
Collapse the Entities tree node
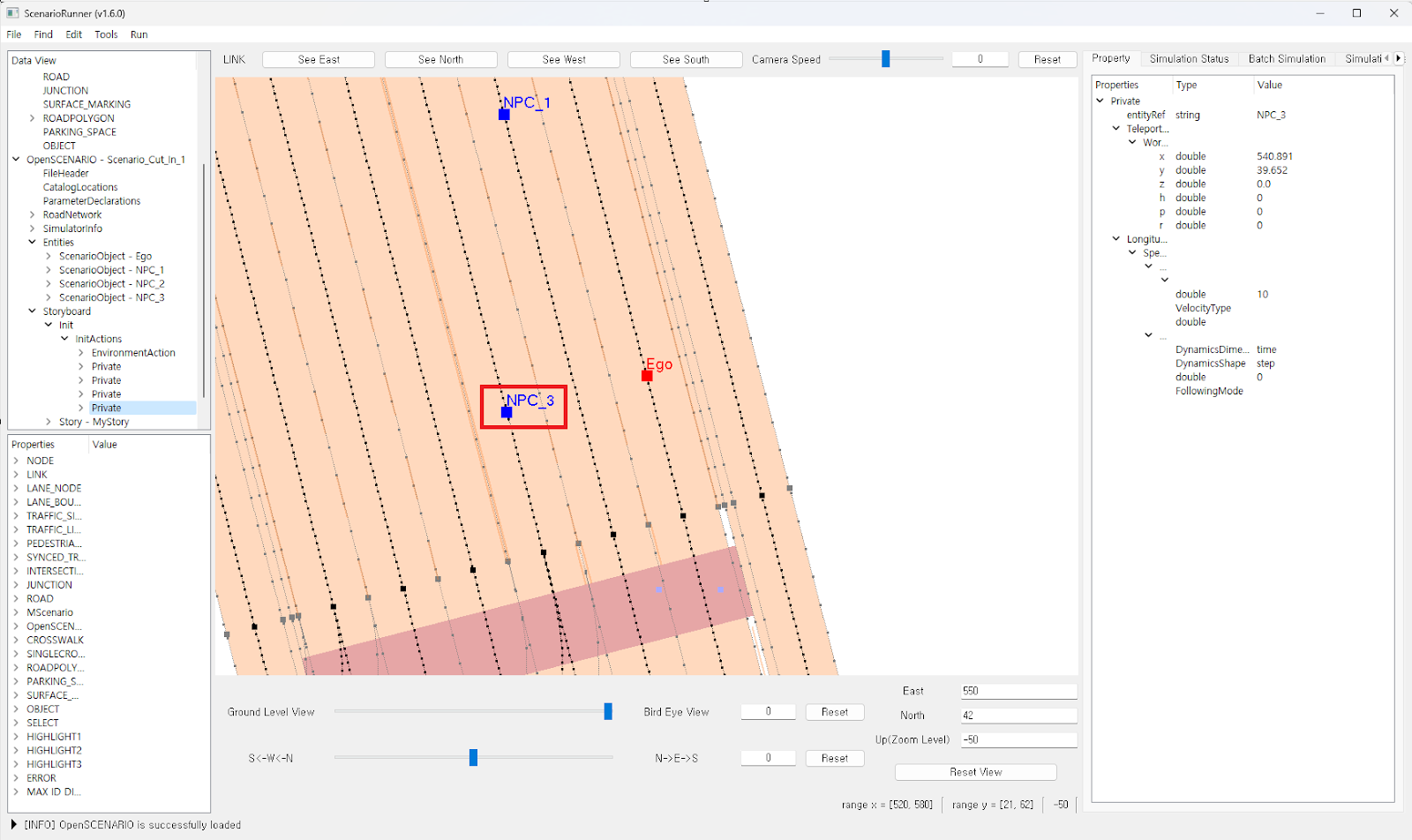pyautogui.click(x=33, y=243)
